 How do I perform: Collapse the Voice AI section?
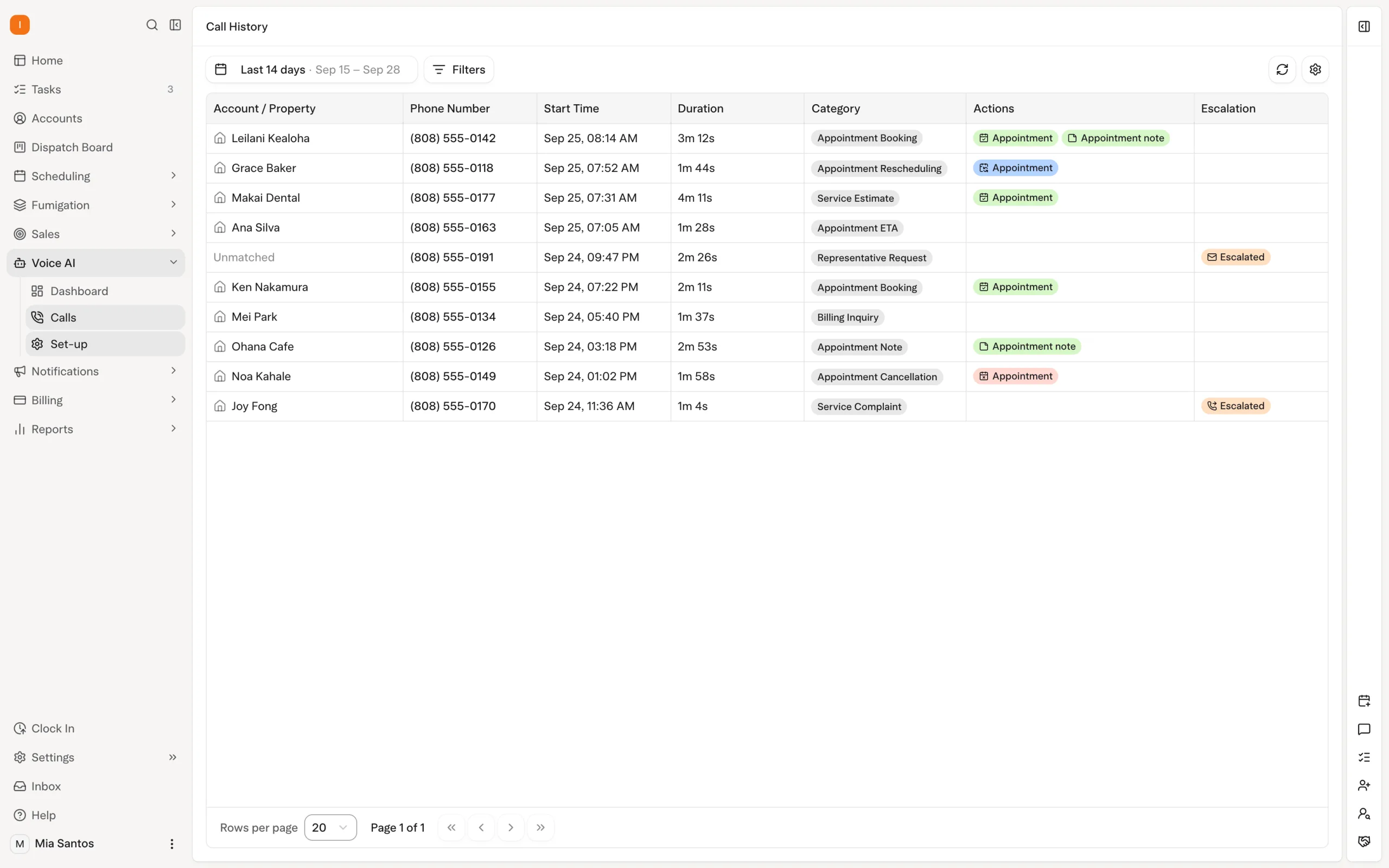click(x=95, y=263)
